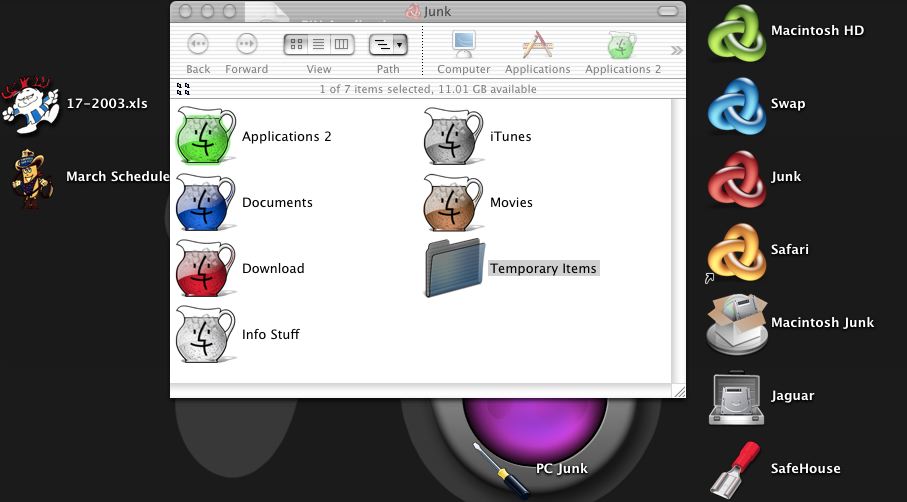Click the Safari orange knot alias icon
This screenshot has height=502, width=907.
tap(737, 252)
